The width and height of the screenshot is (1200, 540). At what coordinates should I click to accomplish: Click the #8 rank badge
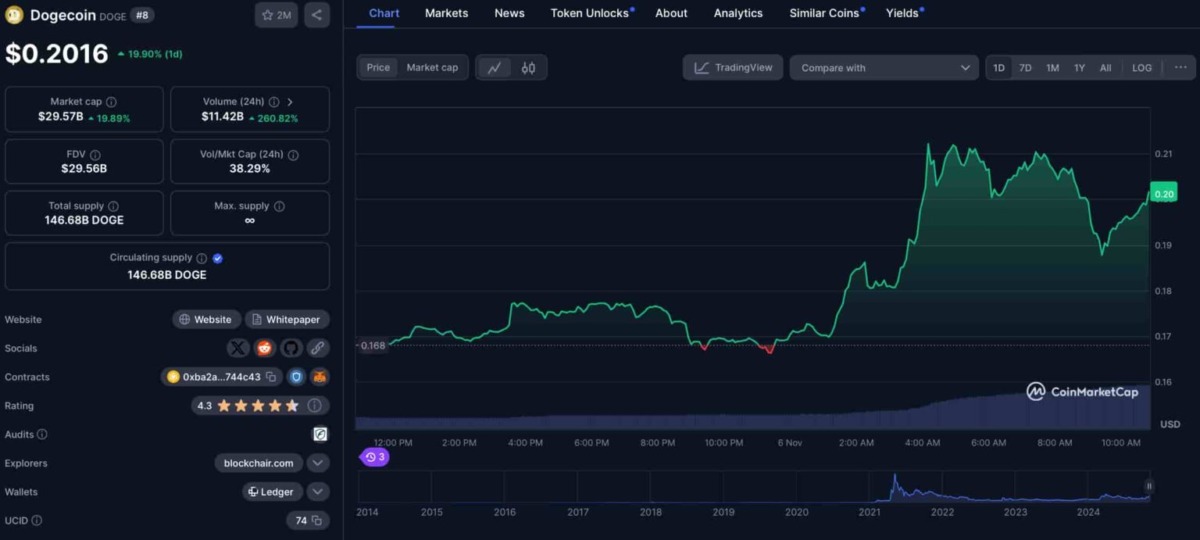(x=144, y=15)
